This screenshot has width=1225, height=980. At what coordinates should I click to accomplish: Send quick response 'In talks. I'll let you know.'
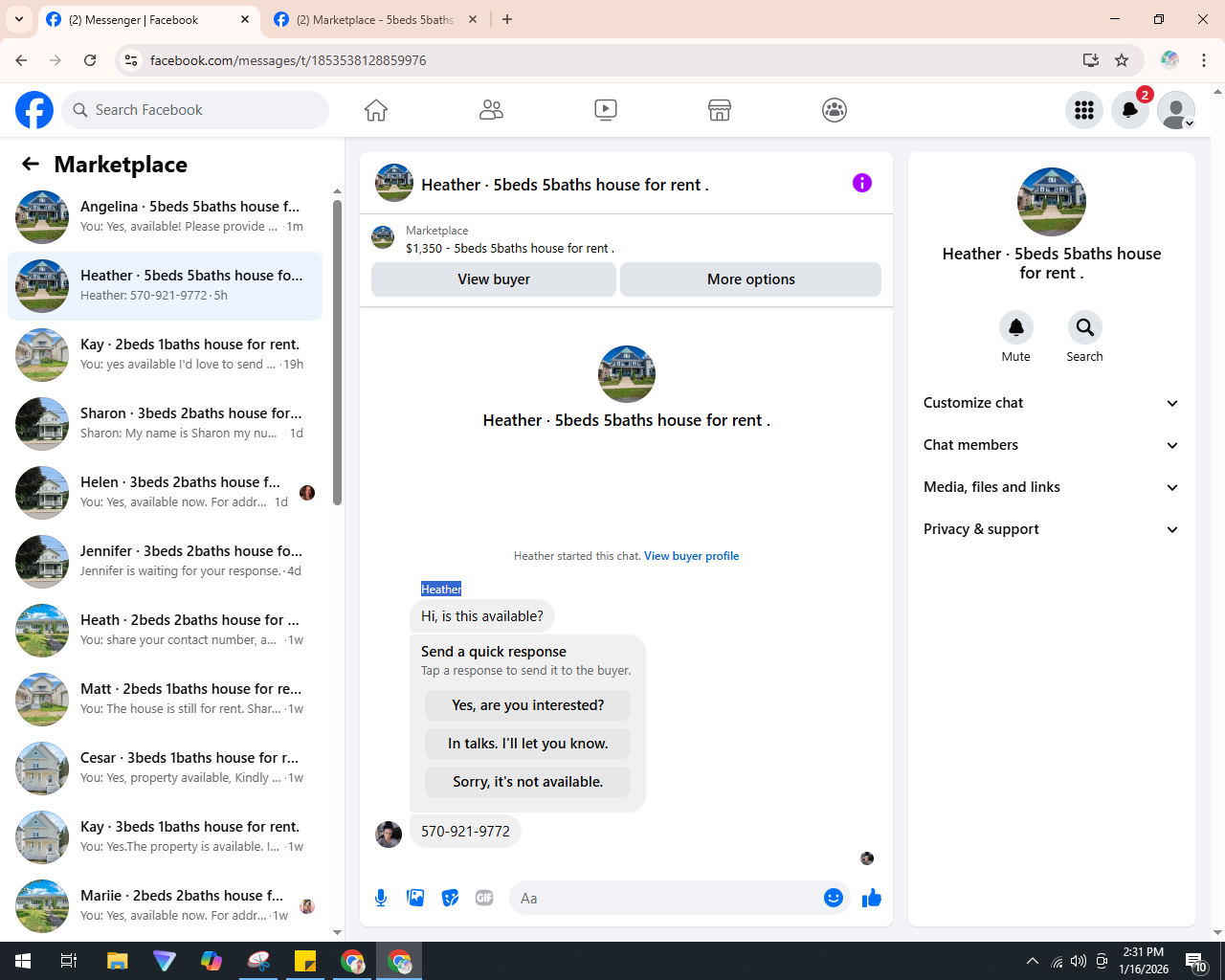click(x=528, y=744)
